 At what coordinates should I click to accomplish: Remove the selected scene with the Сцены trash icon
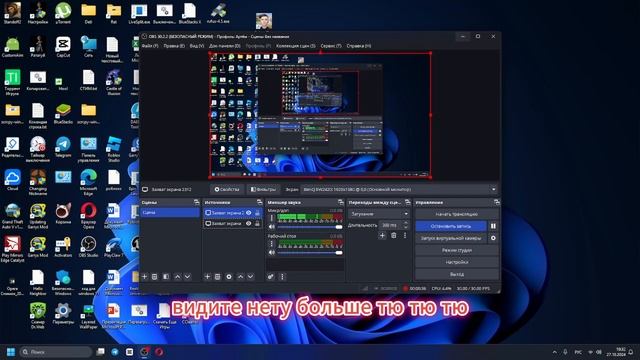pyautogui.click(x=155, y=276)
